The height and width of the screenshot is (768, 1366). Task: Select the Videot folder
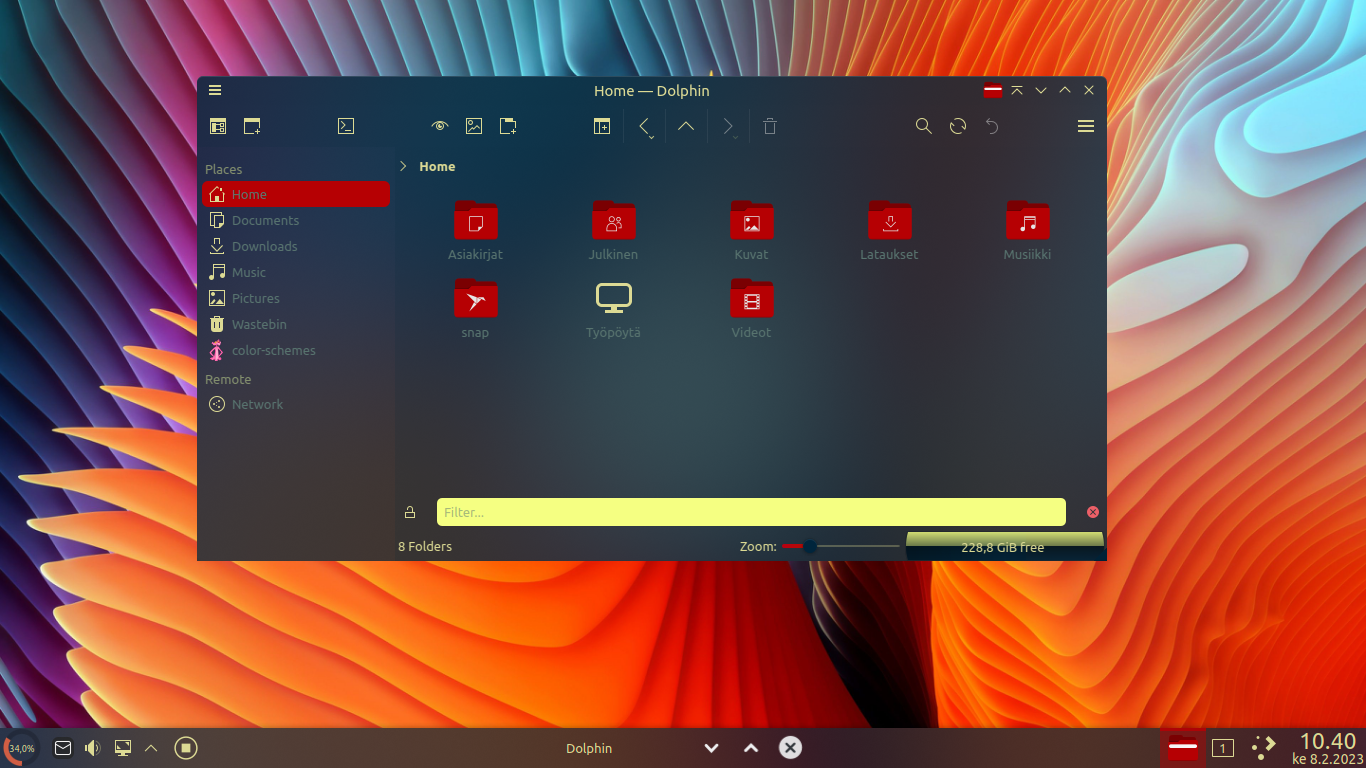point(751,308)
